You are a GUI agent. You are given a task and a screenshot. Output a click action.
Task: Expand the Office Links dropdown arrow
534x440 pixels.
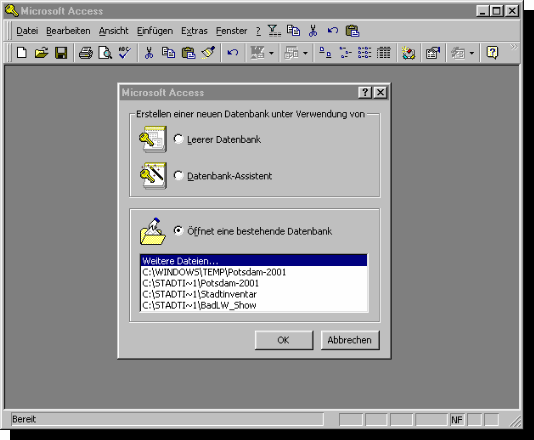271,53
